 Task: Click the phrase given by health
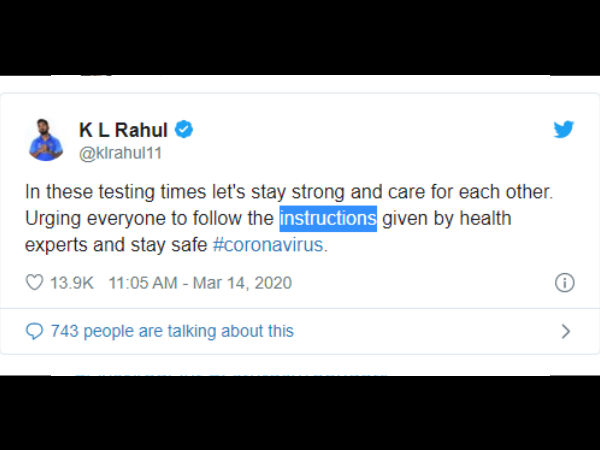[447, 219]
